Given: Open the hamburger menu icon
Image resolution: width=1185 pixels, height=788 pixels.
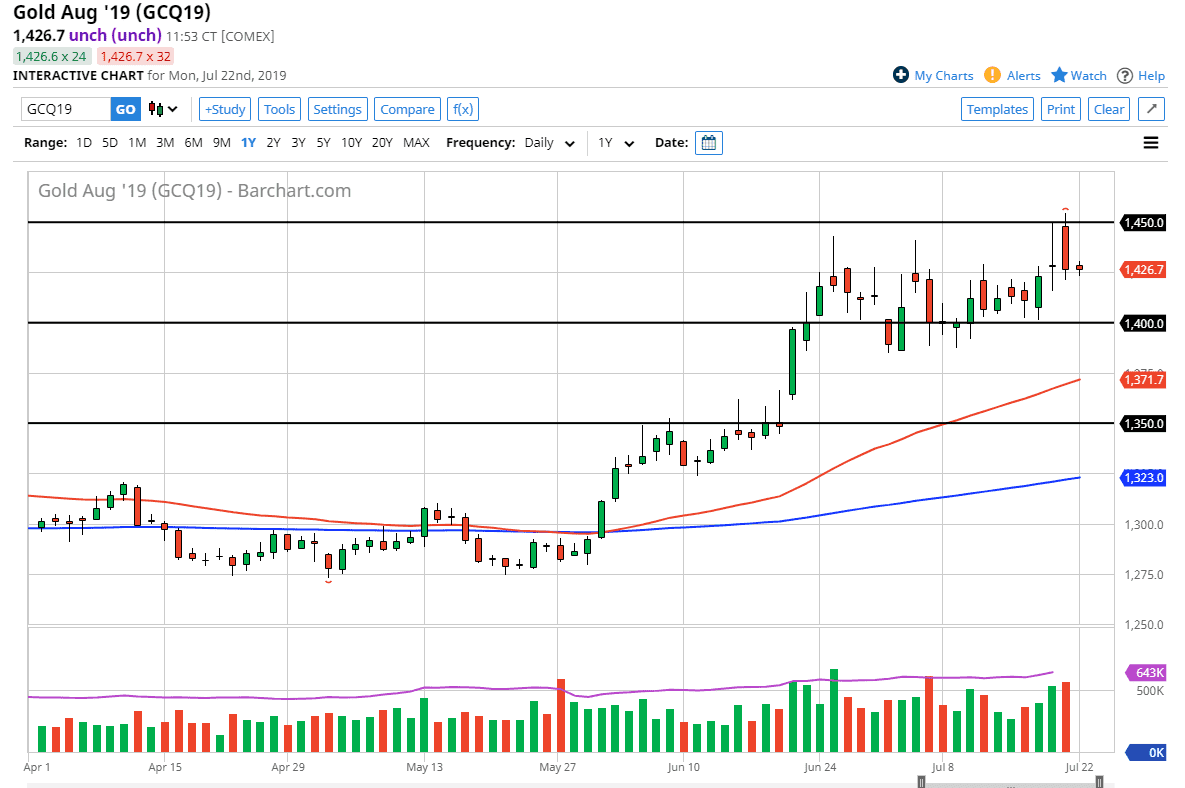Looking at the screenshot, I should coord(1151,143).
